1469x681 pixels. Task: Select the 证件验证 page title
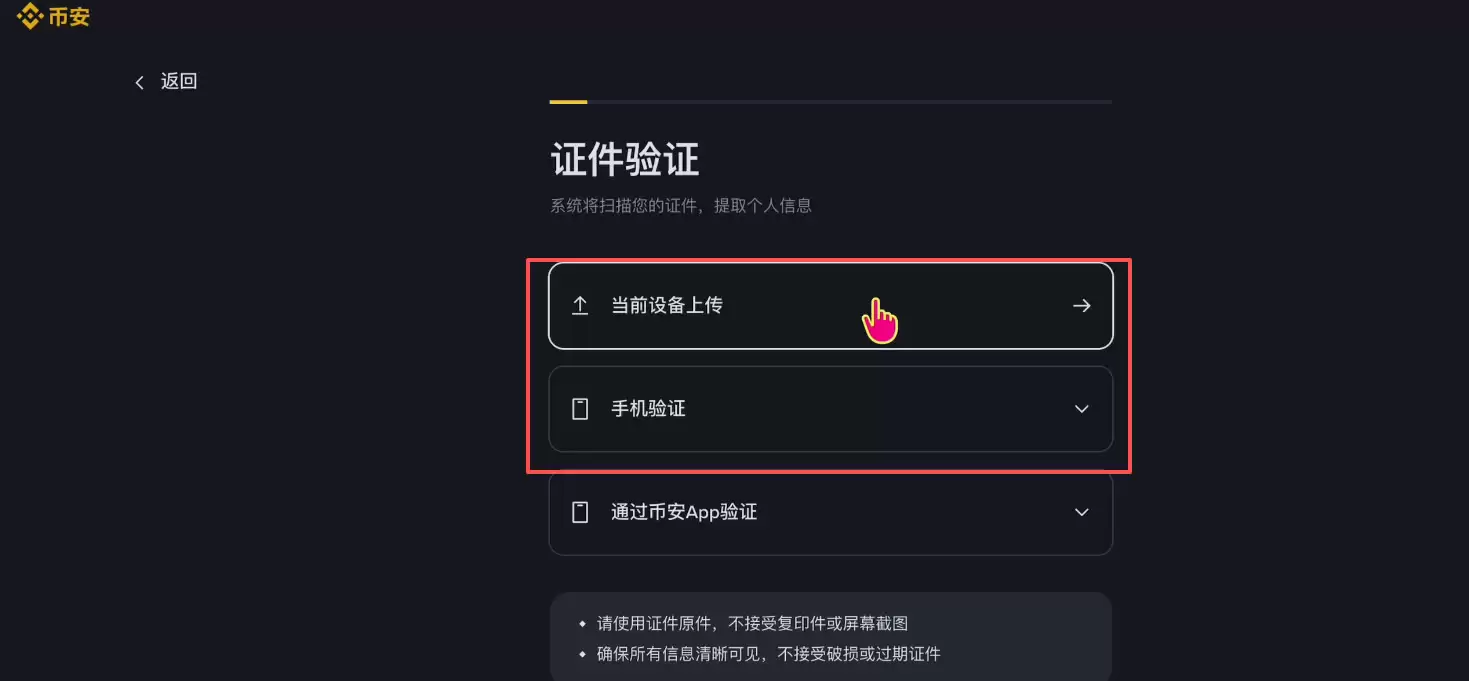(x=626, y=159)
